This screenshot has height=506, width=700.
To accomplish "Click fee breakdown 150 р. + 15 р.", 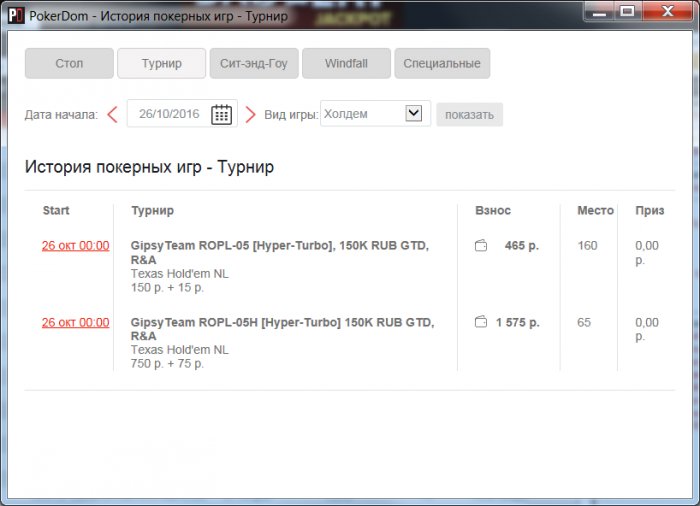I will coord(167,288).
